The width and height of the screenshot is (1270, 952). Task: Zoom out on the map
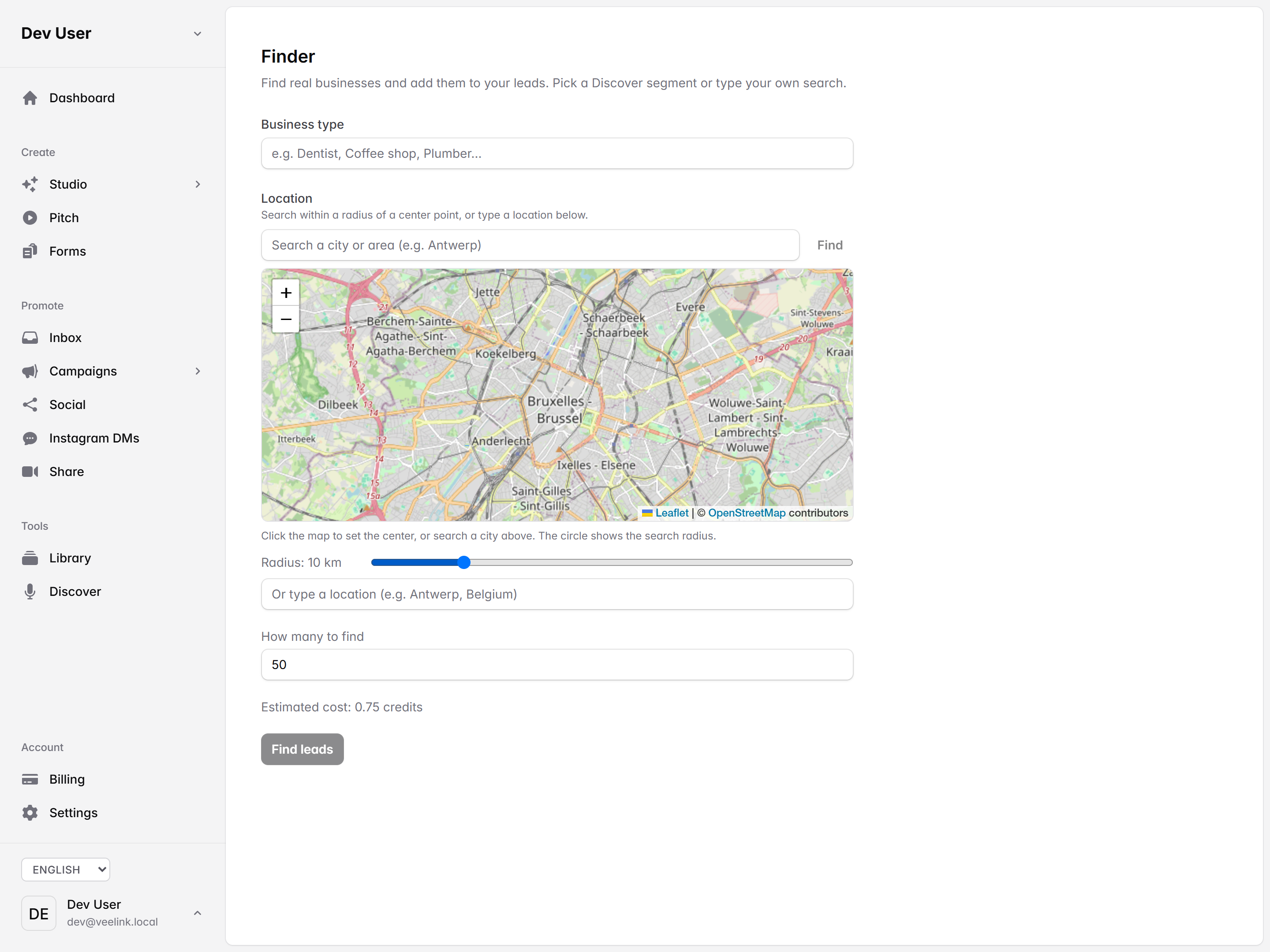coord(286,319)
